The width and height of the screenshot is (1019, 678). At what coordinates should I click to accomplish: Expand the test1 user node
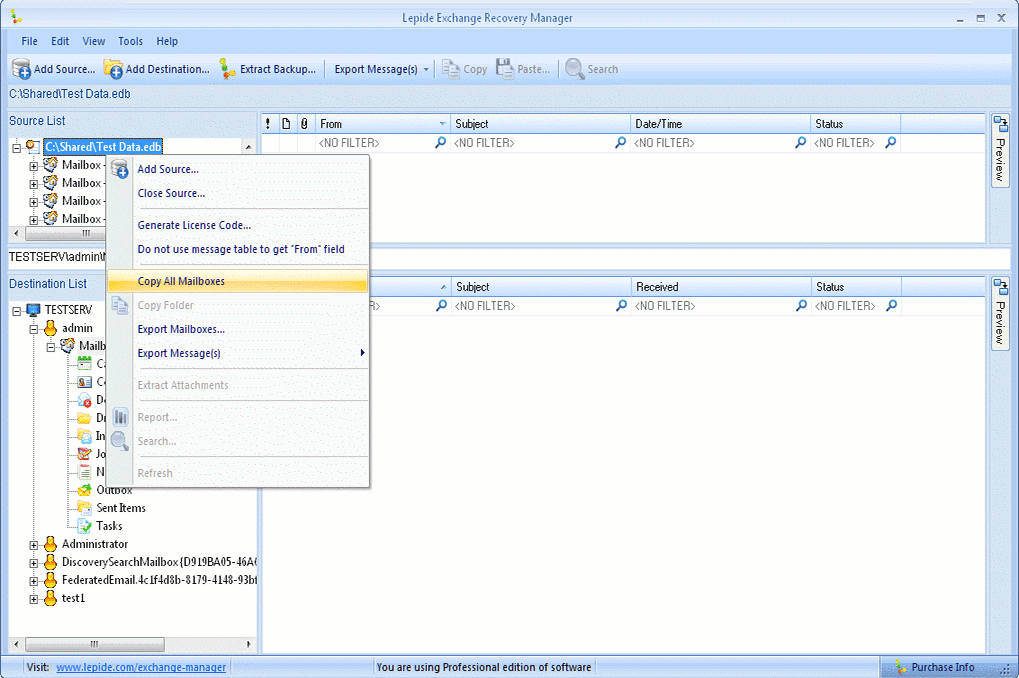point(34,599)
